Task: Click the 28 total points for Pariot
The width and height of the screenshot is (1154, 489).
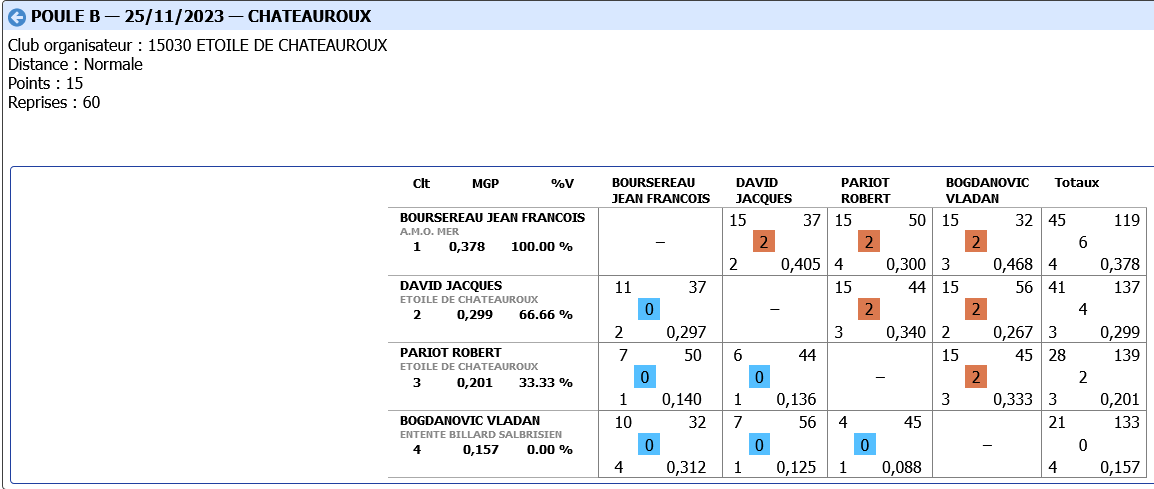Action: 1056,355
